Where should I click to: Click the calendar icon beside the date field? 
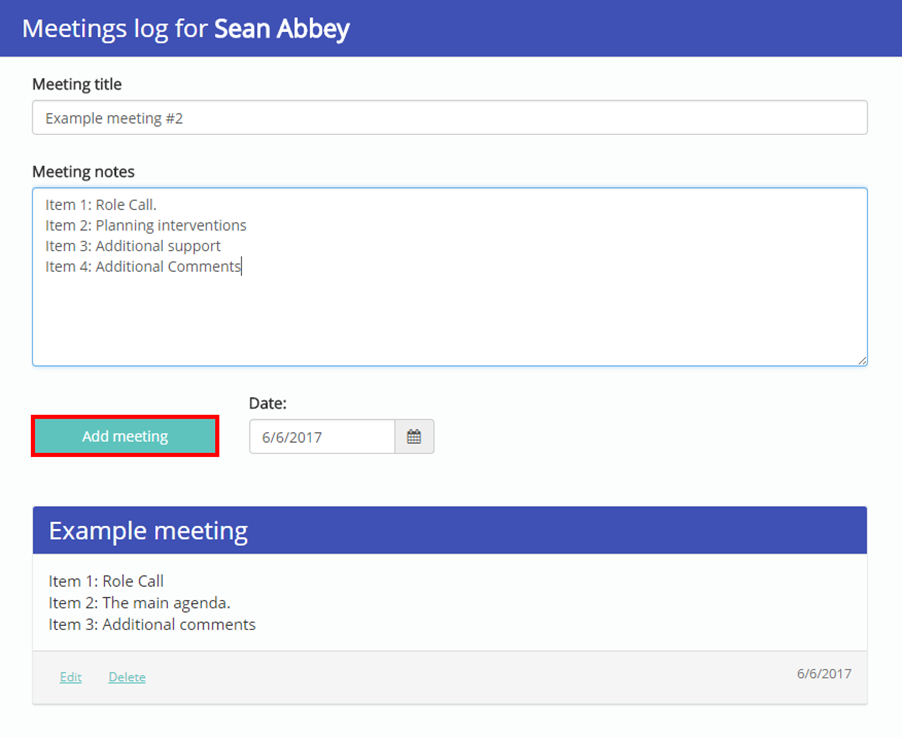pyautogui.click(x=414, y=436)
